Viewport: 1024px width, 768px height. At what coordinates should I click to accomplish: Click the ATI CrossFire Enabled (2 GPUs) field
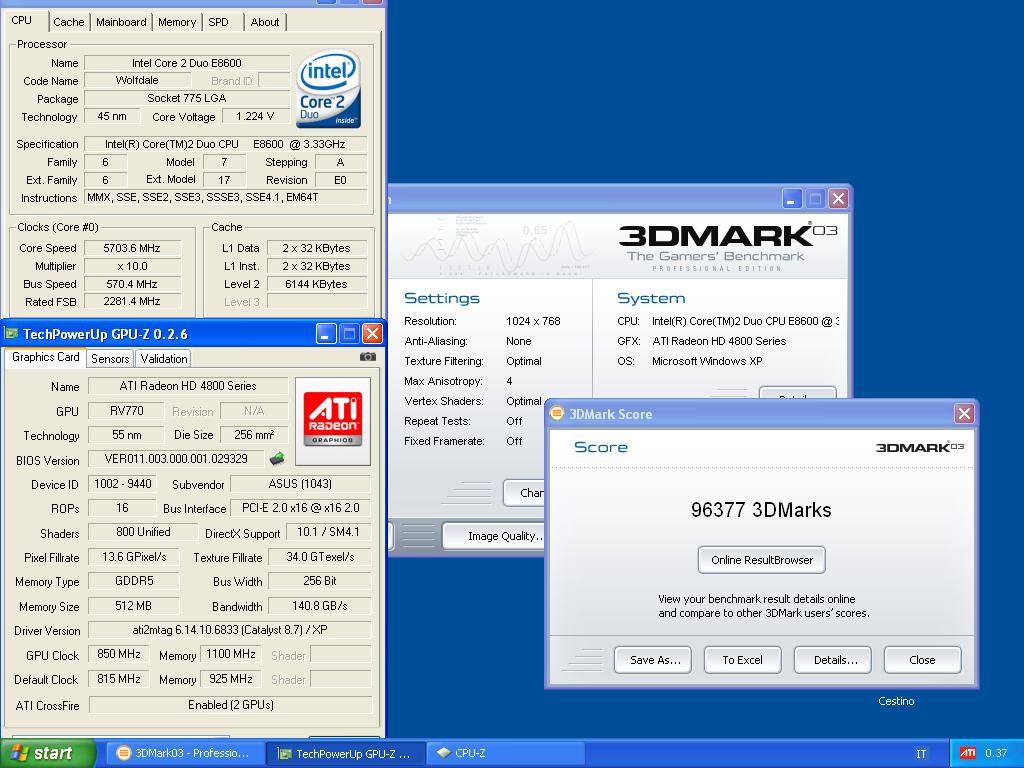point(230,705)
